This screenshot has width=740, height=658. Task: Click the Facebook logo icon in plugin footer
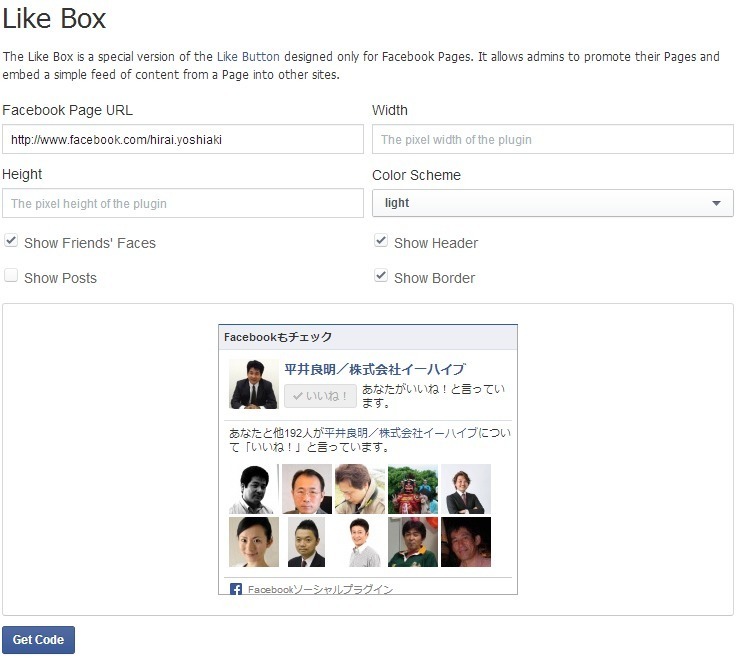click(235, 589)
